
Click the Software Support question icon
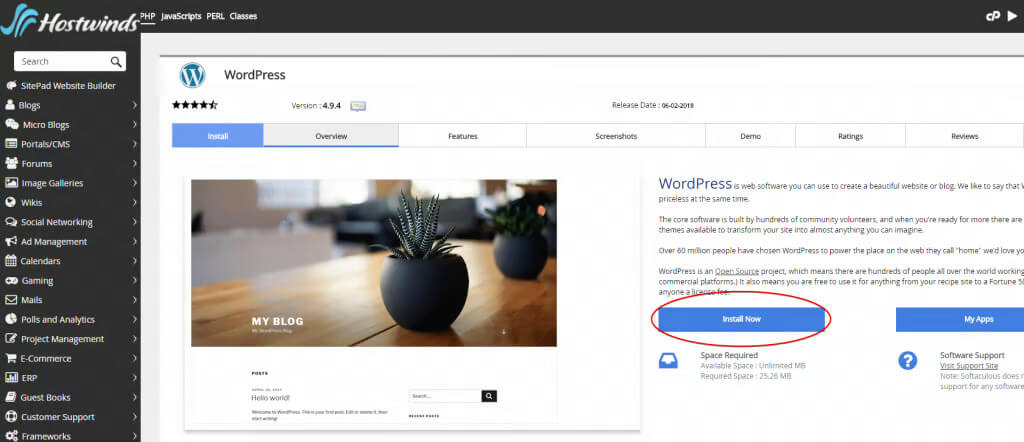coord(908,360)
